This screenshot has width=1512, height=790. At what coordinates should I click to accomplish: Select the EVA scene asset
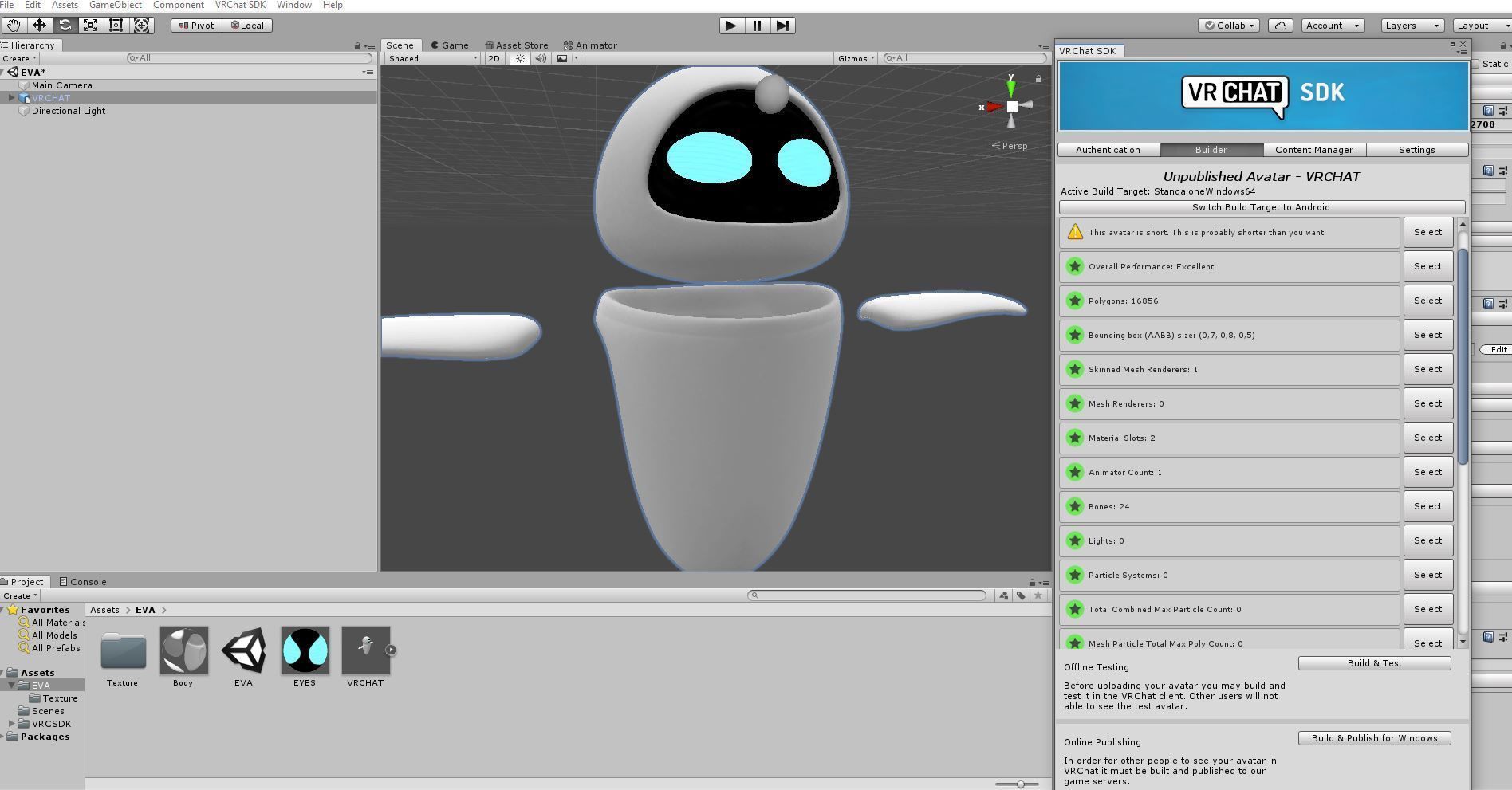point(244,650)
